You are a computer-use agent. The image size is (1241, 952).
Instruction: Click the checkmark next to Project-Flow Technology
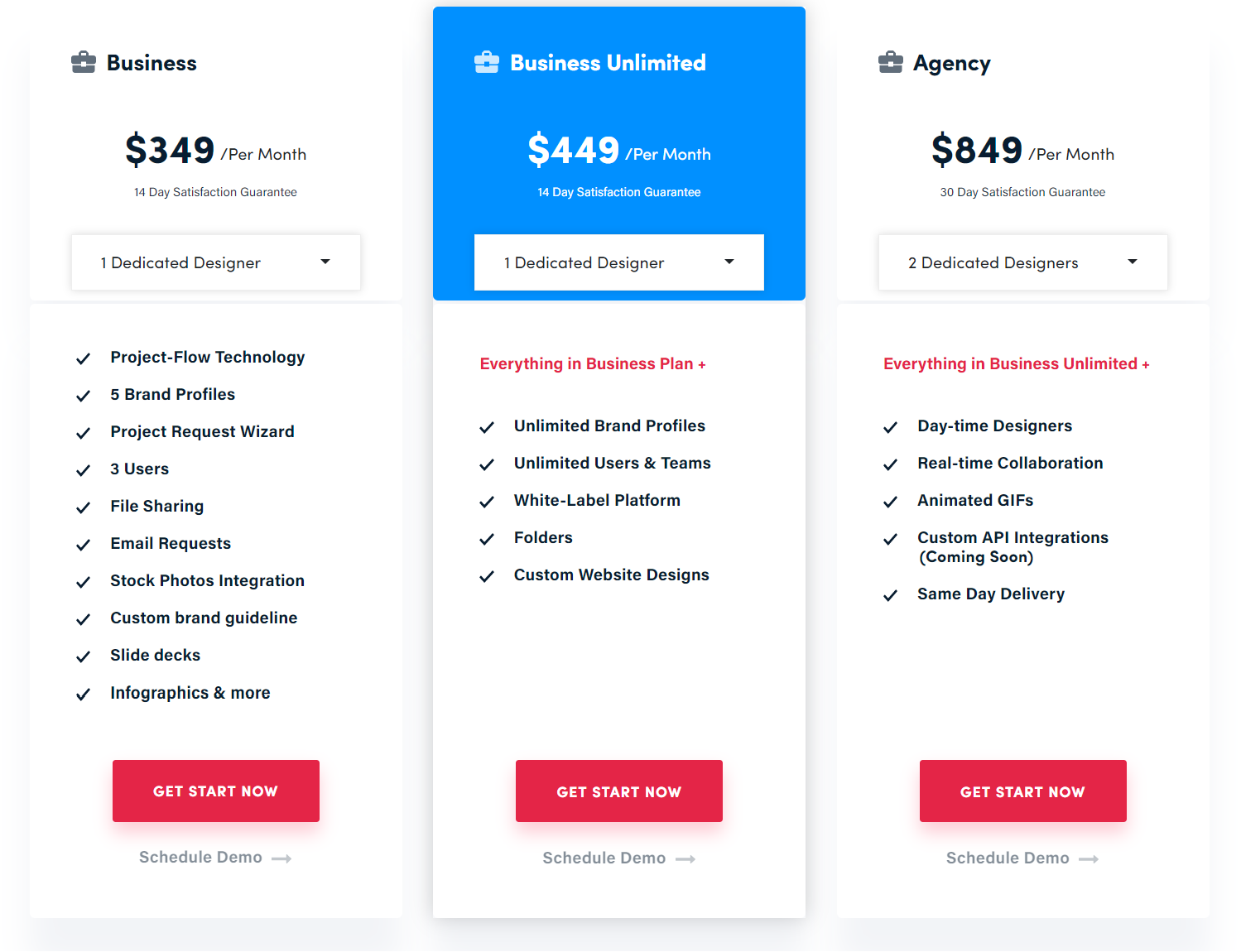[84, 358]
